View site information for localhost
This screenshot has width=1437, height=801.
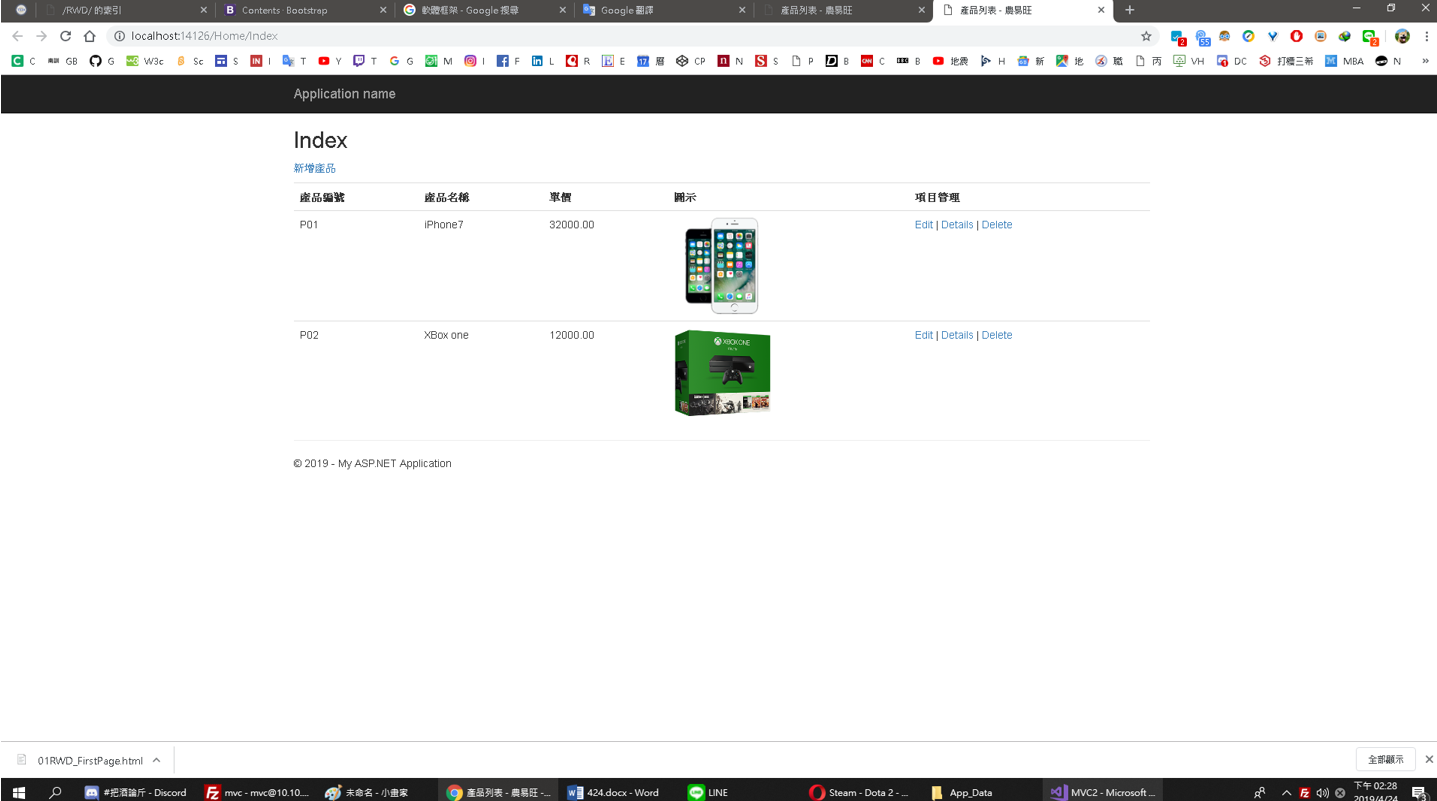(119, 36)
